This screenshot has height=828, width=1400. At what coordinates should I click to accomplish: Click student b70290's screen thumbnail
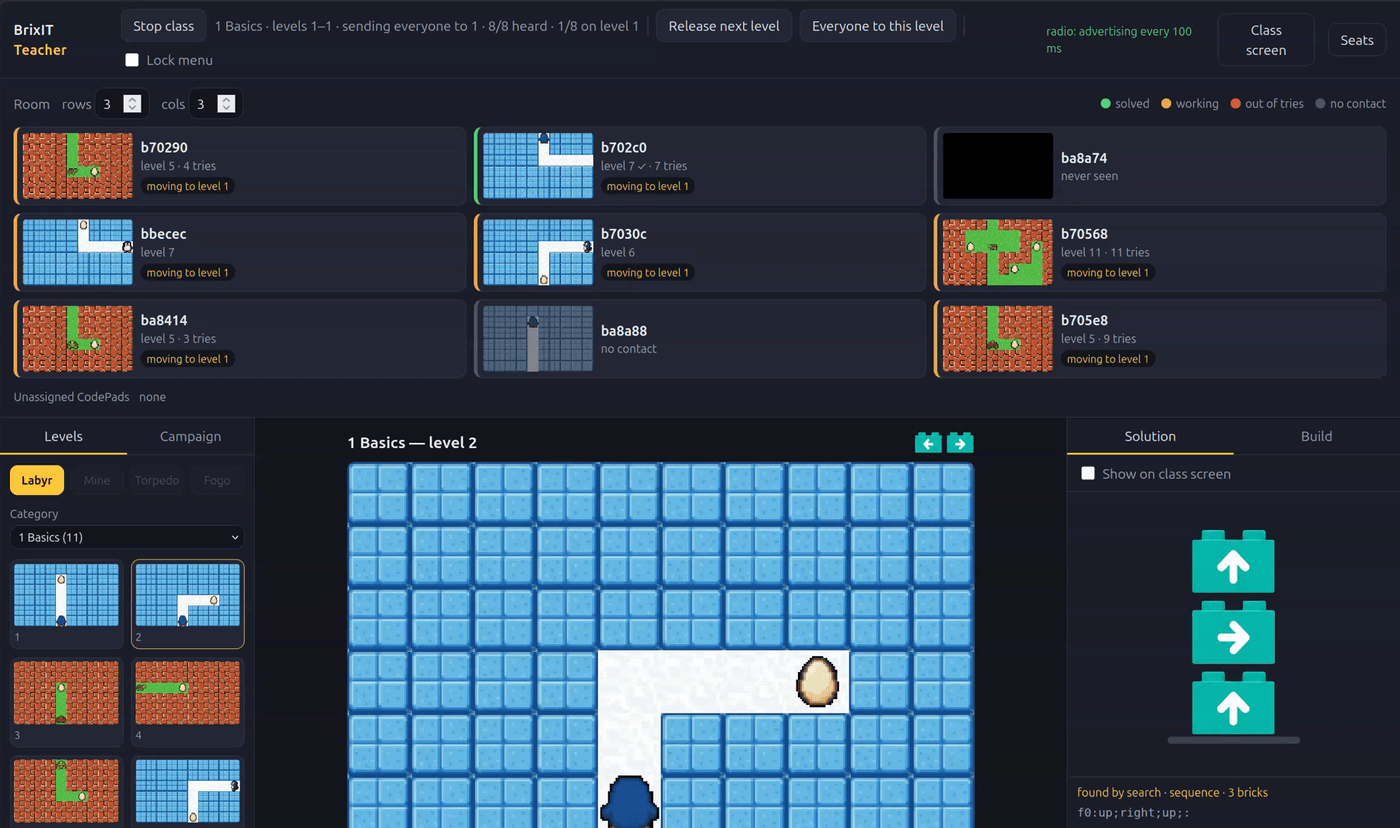[x=77, y=166]
